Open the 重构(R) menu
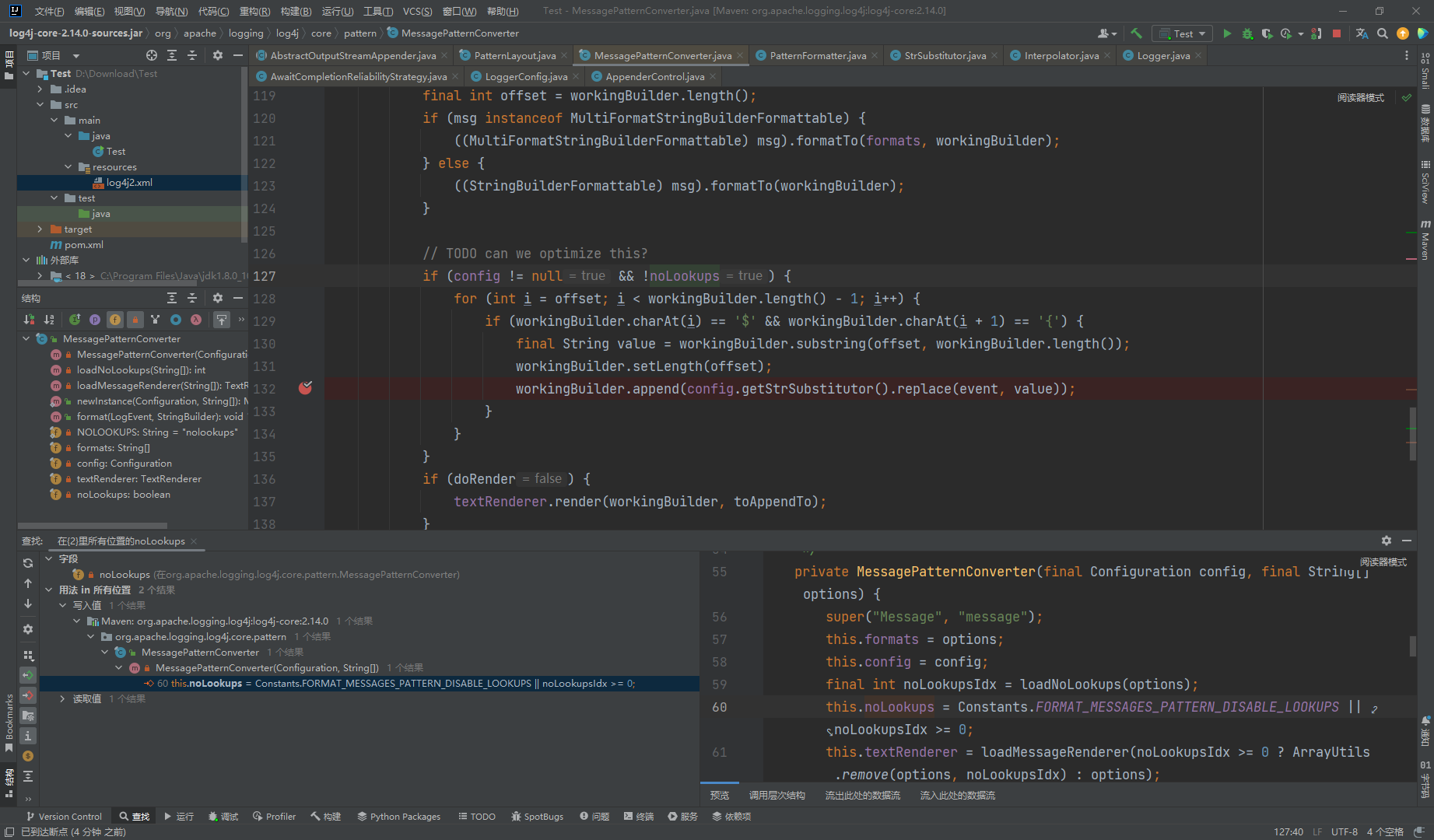Image resolution: width=1434 pixels, height=840 pixels. (254, 11)
